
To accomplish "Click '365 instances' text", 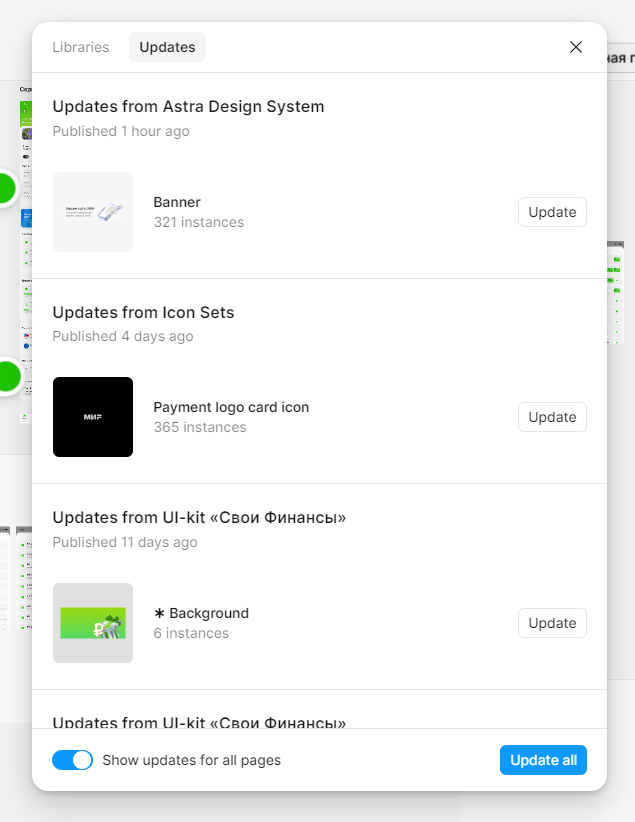I will (x=200, y=427).
